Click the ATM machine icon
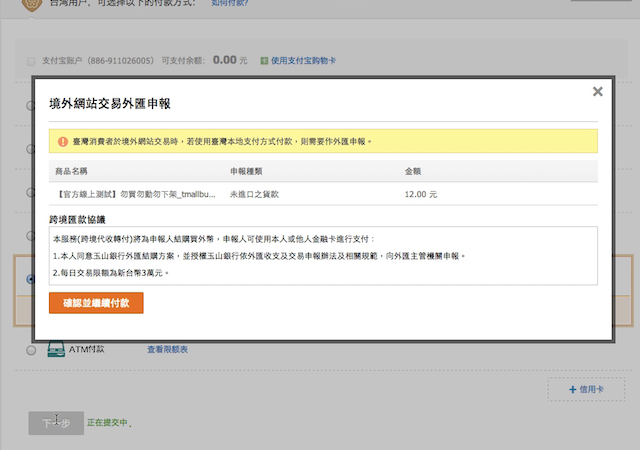This screenshot has width=640, height=450. pyautogui.click(x=56, y=349)
